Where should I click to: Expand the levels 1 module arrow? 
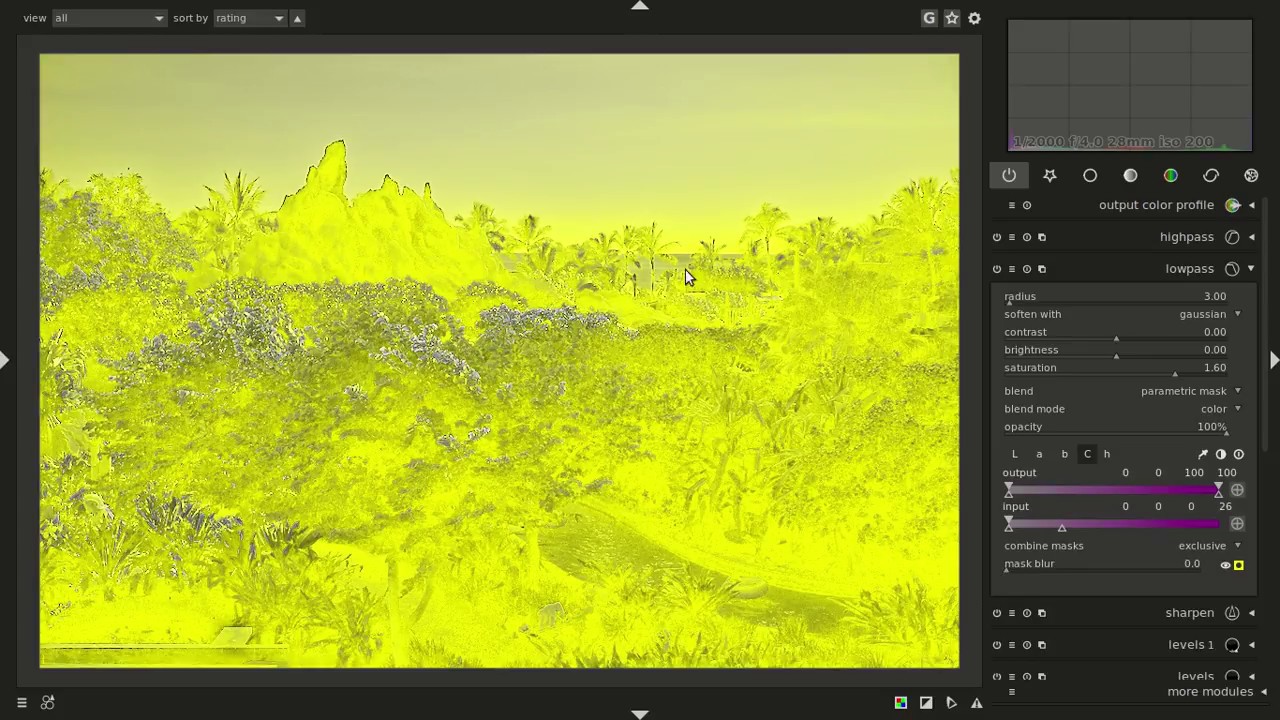pyautogui.click(x=1251, y=645)
